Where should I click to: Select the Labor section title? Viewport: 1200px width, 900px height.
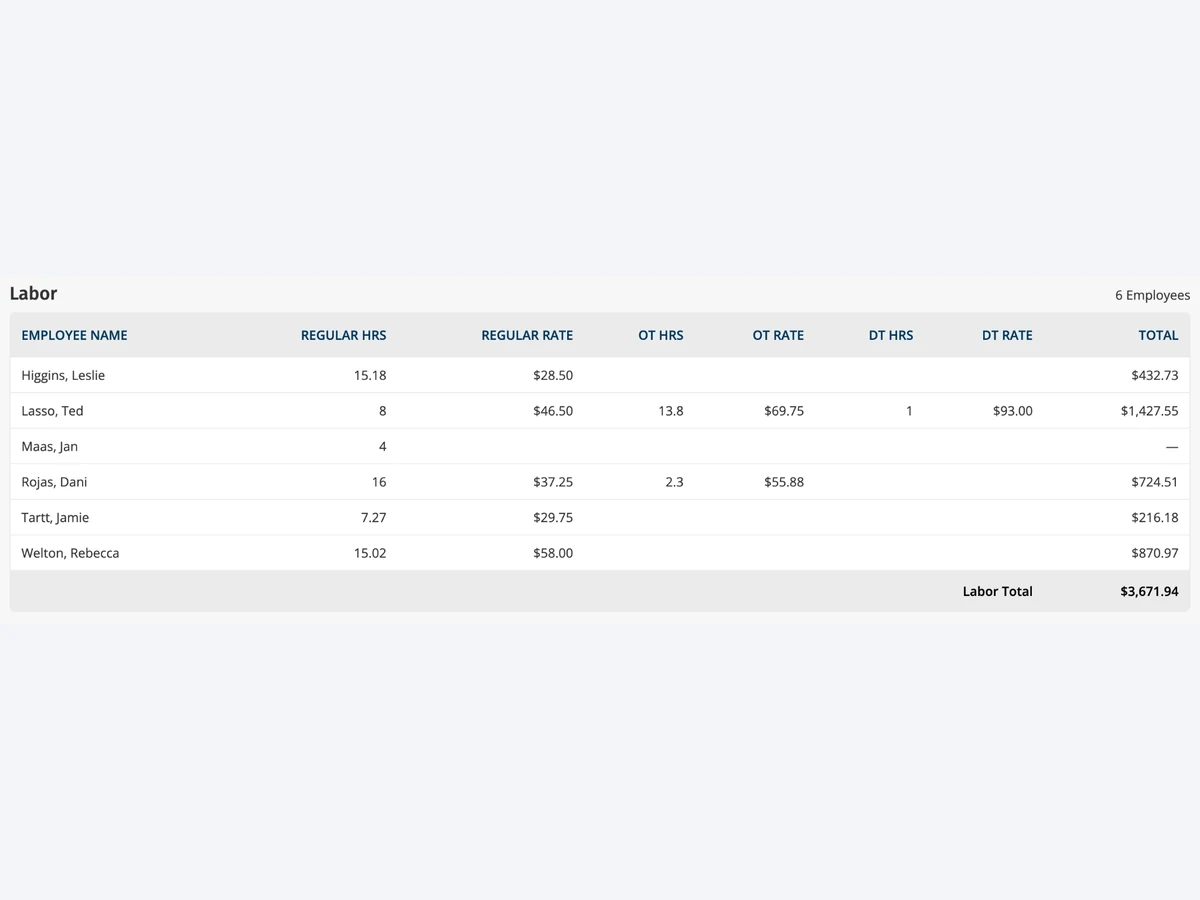click(x=33, y=293)
